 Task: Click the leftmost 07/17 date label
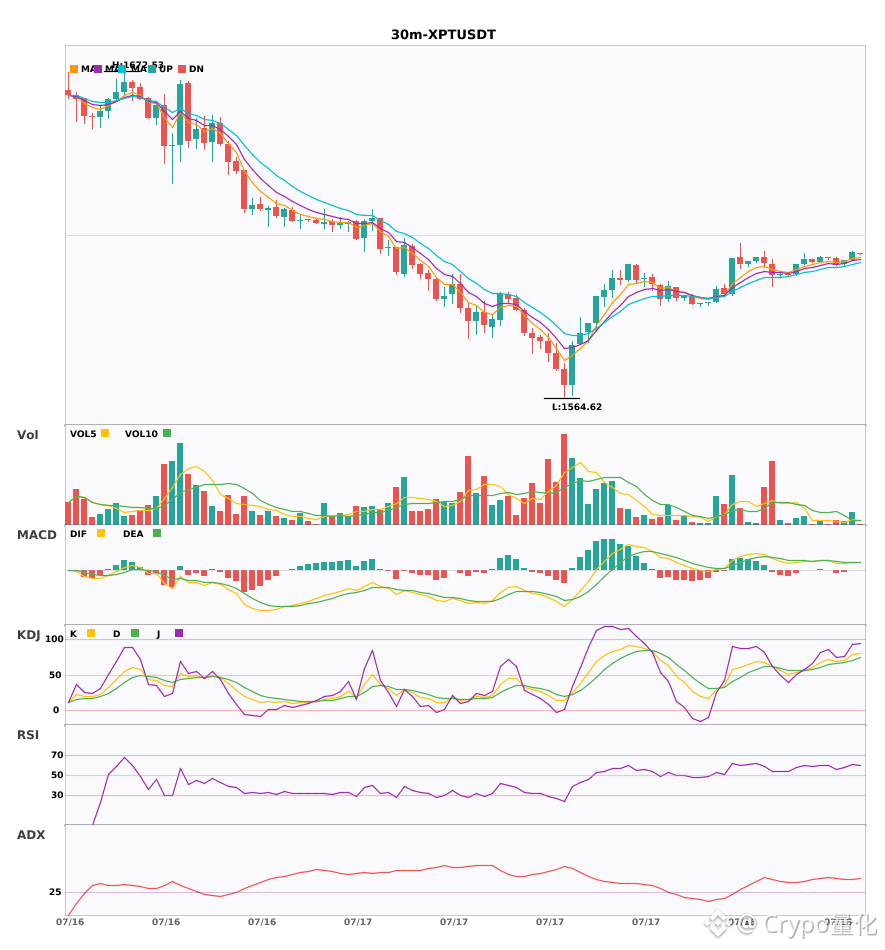358,922
